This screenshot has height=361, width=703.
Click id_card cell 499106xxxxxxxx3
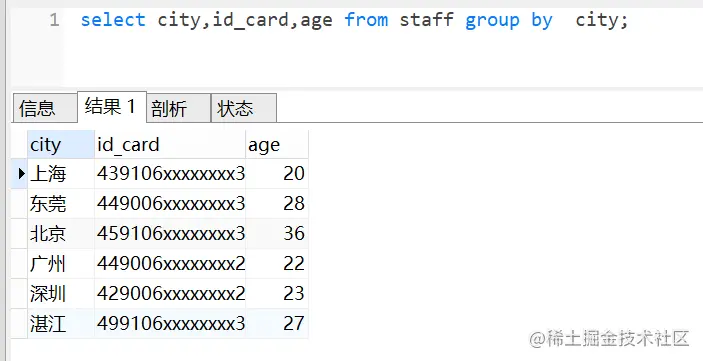click(x=170, y=323)
